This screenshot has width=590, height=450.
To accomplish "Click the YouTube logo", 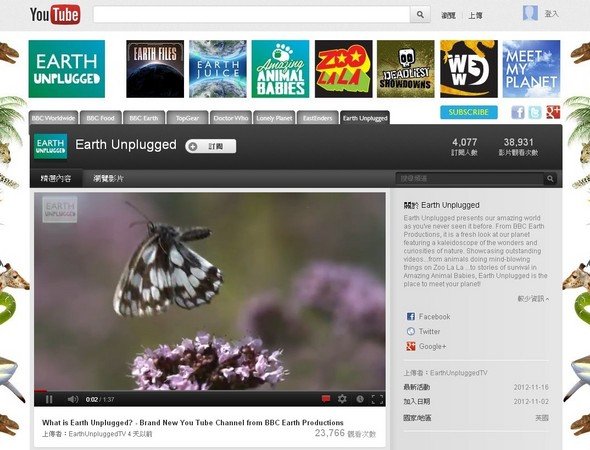I will point(55,15).
